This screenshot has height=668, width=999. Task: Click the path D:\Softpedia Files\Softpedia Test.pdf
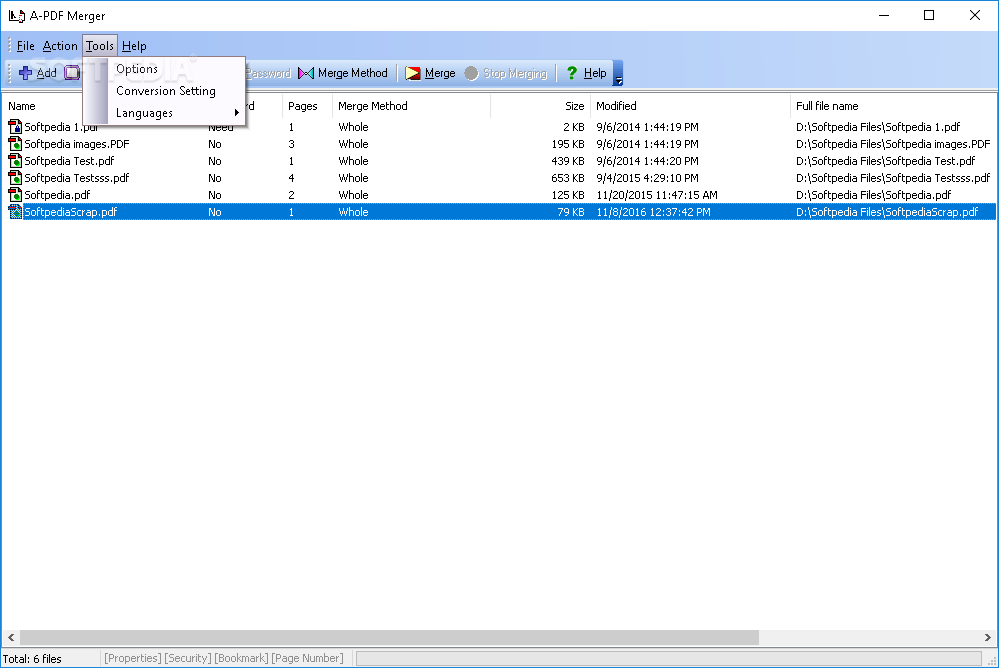coord(886,161)
